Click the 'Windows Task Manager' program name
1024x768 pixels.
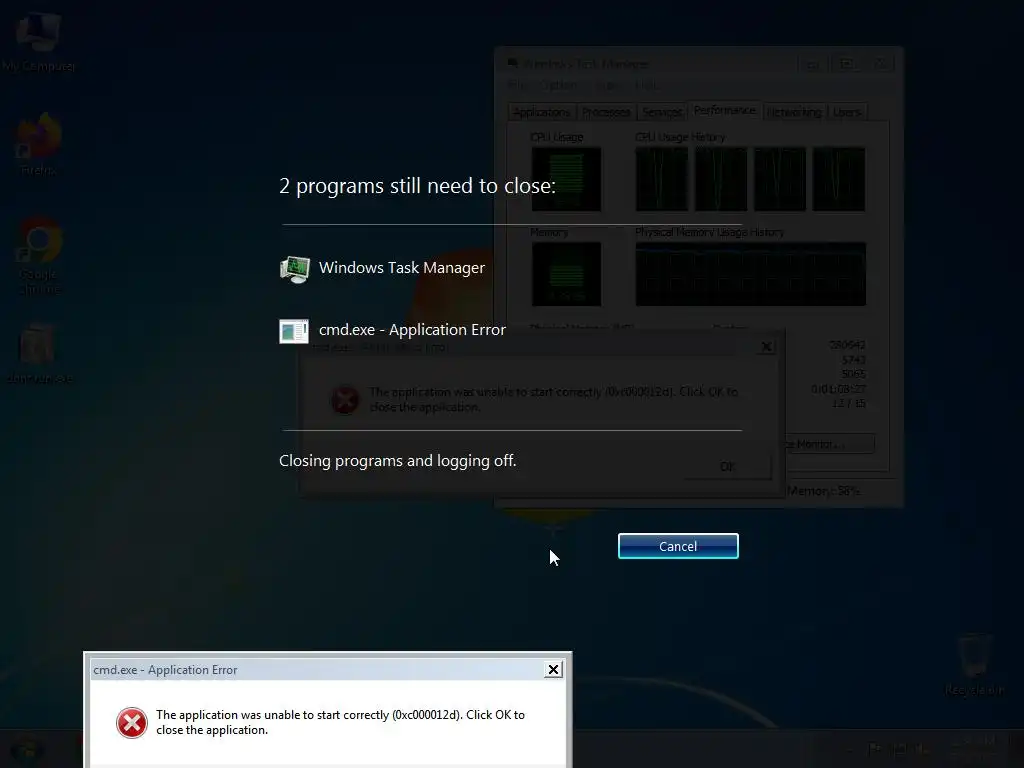point(402,268)
